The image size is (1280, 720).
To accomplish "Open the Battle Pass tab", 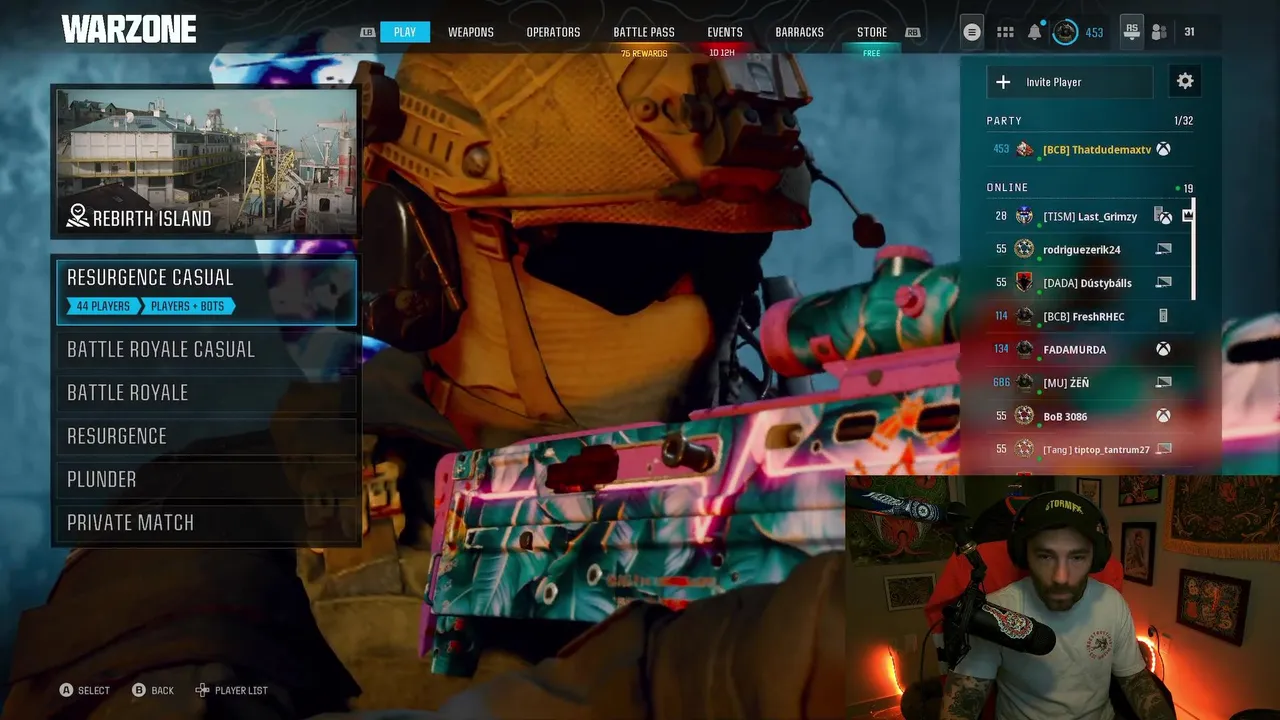I will click(644, 32).
